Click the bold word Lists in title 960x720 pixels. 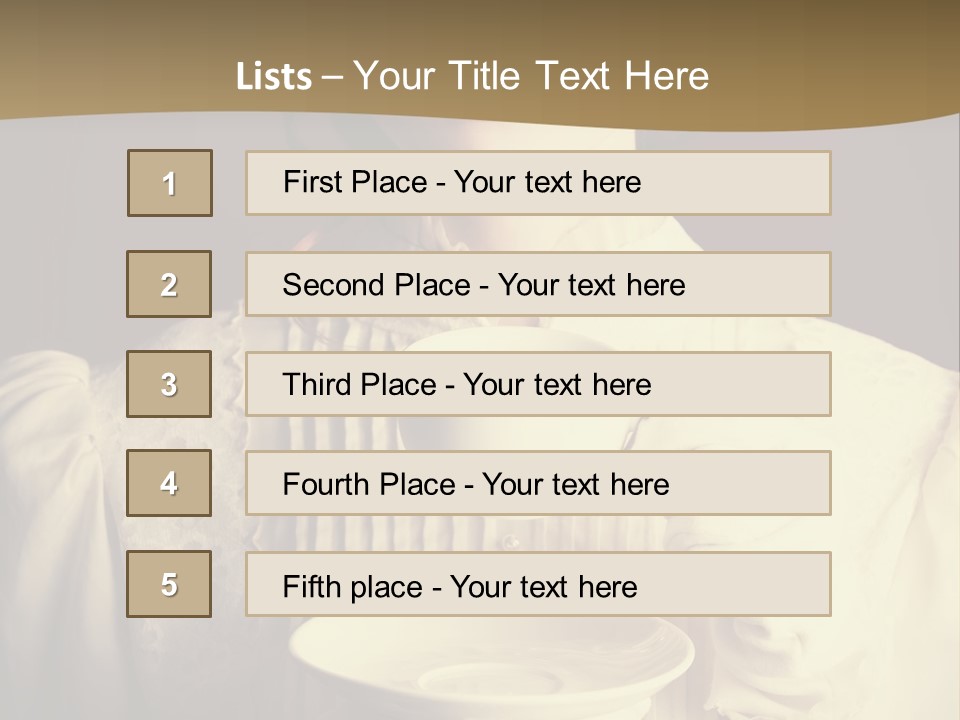point(274,77)
